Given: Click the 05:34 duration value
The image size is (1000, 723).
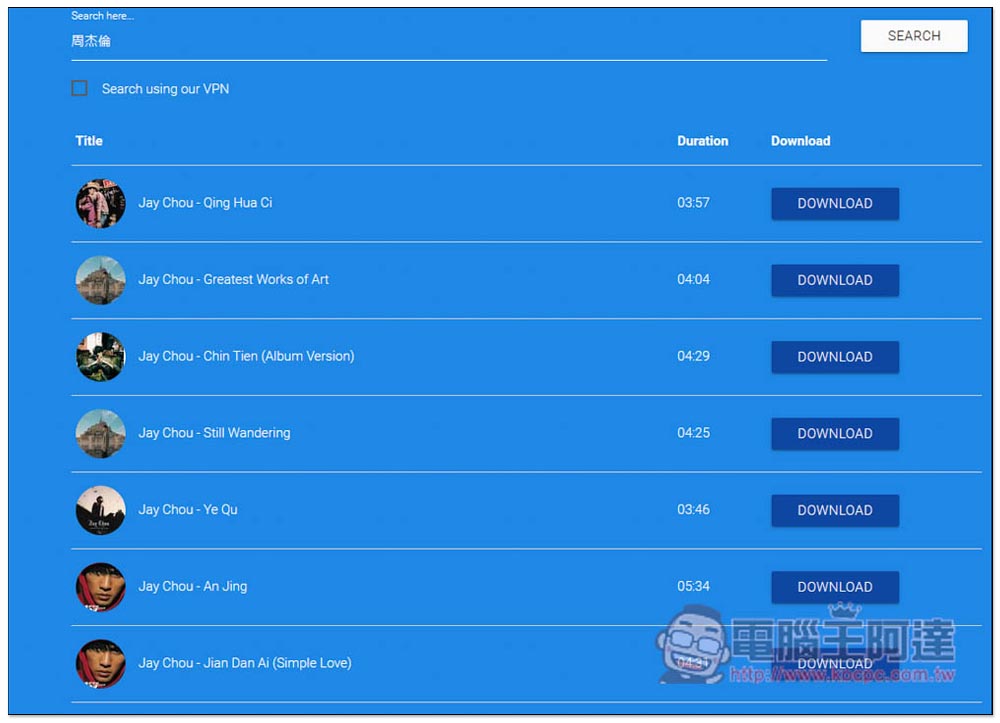Looking at the screenshot, I should 693,586.
